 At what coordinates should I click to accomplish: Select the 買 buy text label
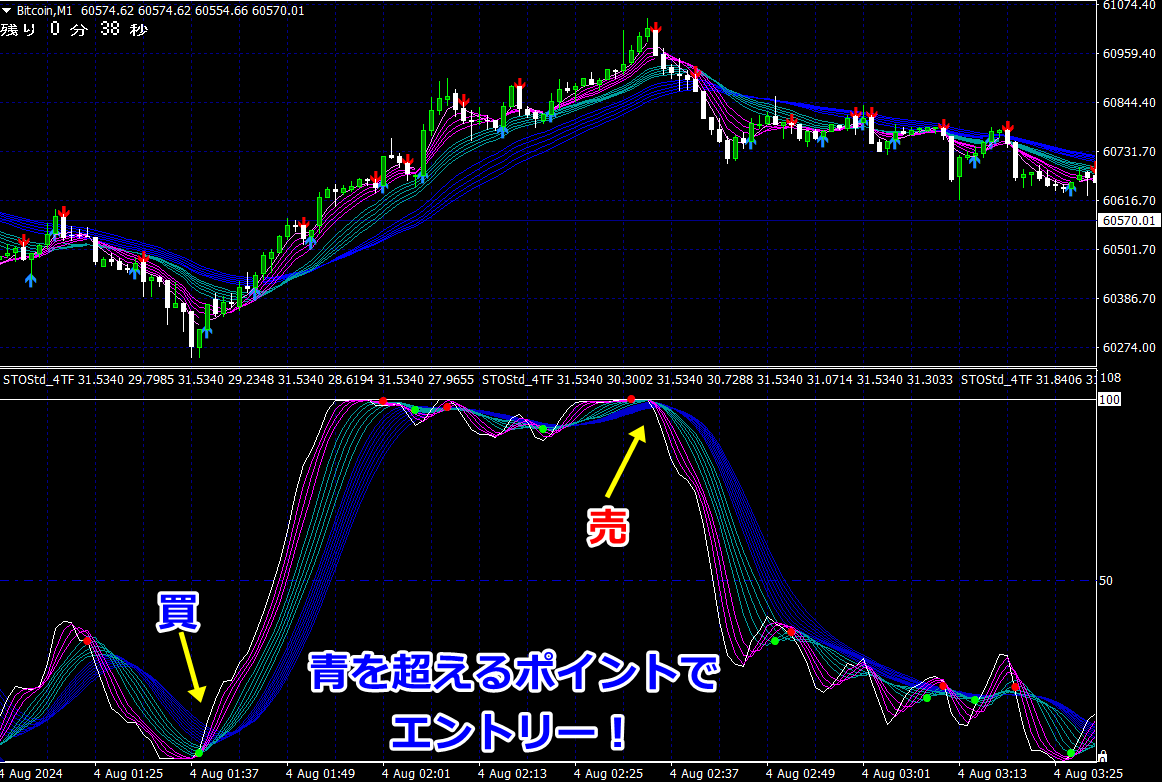[x=178, y=612]
